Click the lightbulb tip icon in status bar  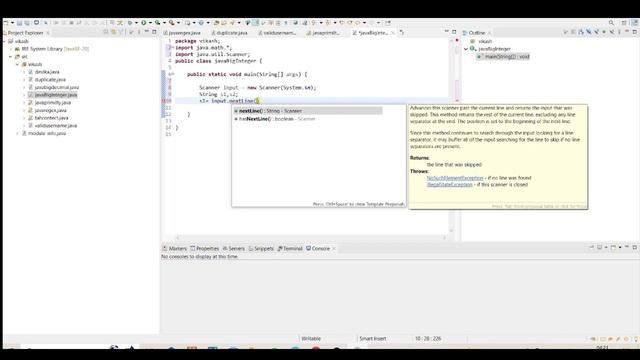[636, 339]
